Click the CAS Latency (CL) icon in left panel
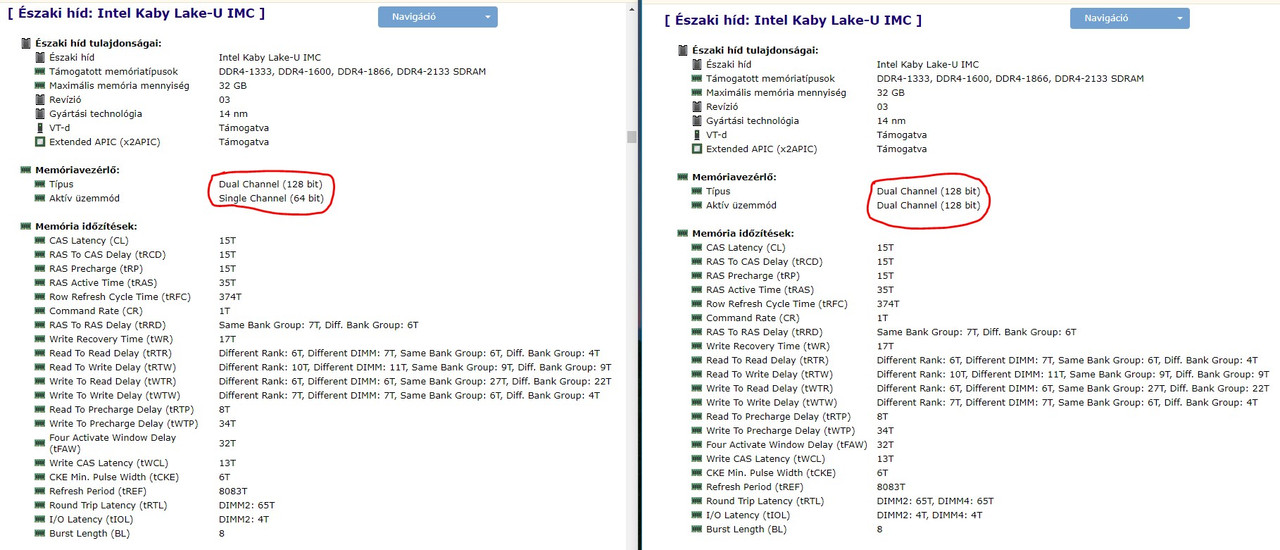This screenshot has height=550, width=1280. pyautogui.click(x=40, y=241)
